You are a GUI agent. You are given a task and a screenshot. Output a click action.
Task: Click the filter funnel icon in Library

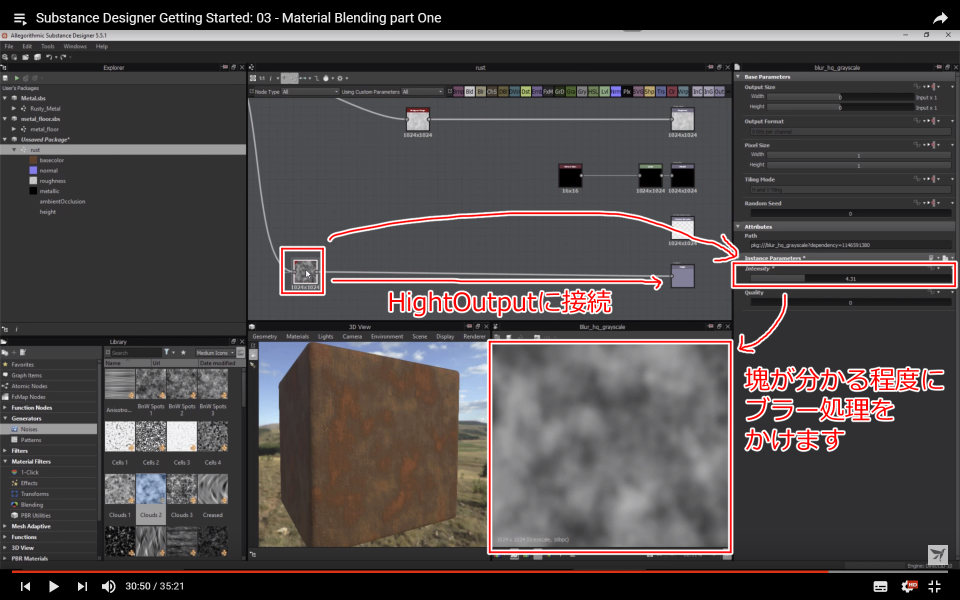click(167, 353)
